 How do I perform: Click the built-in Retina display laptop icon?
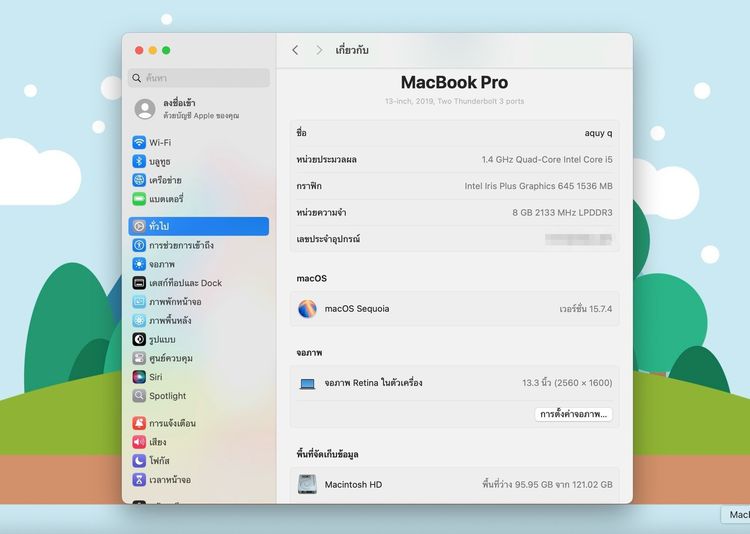click(x=307, y=383)
